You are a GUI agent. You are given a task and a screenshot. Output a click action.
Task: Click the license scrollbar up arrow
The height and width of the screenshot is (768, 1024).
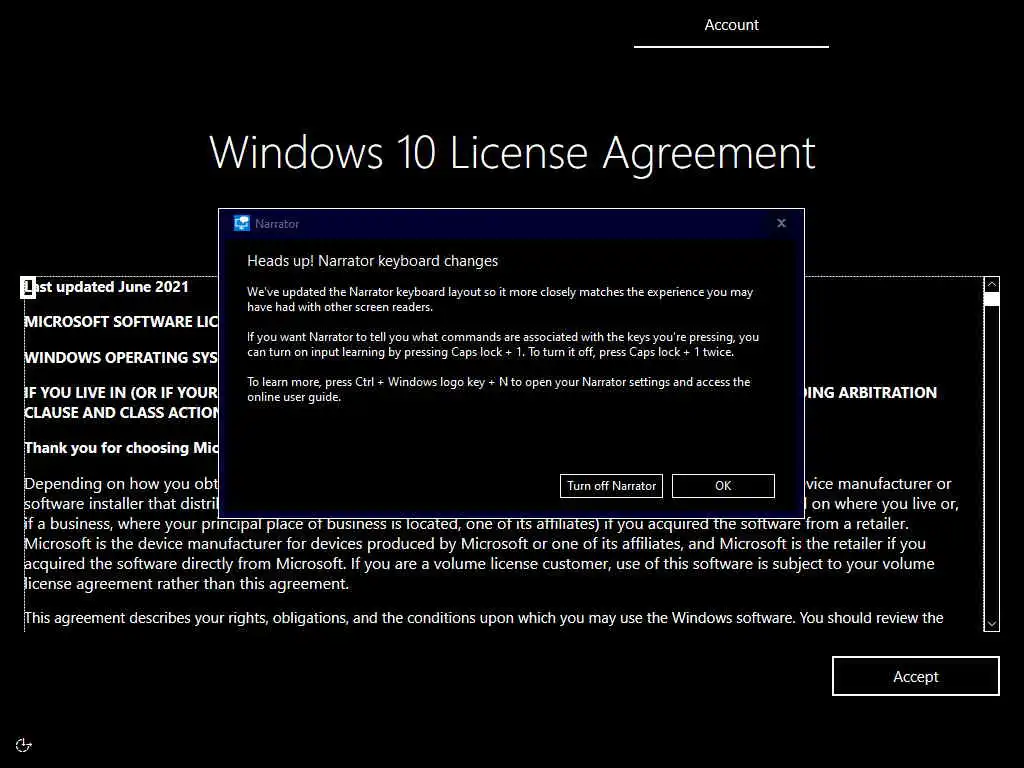[991, 284]
